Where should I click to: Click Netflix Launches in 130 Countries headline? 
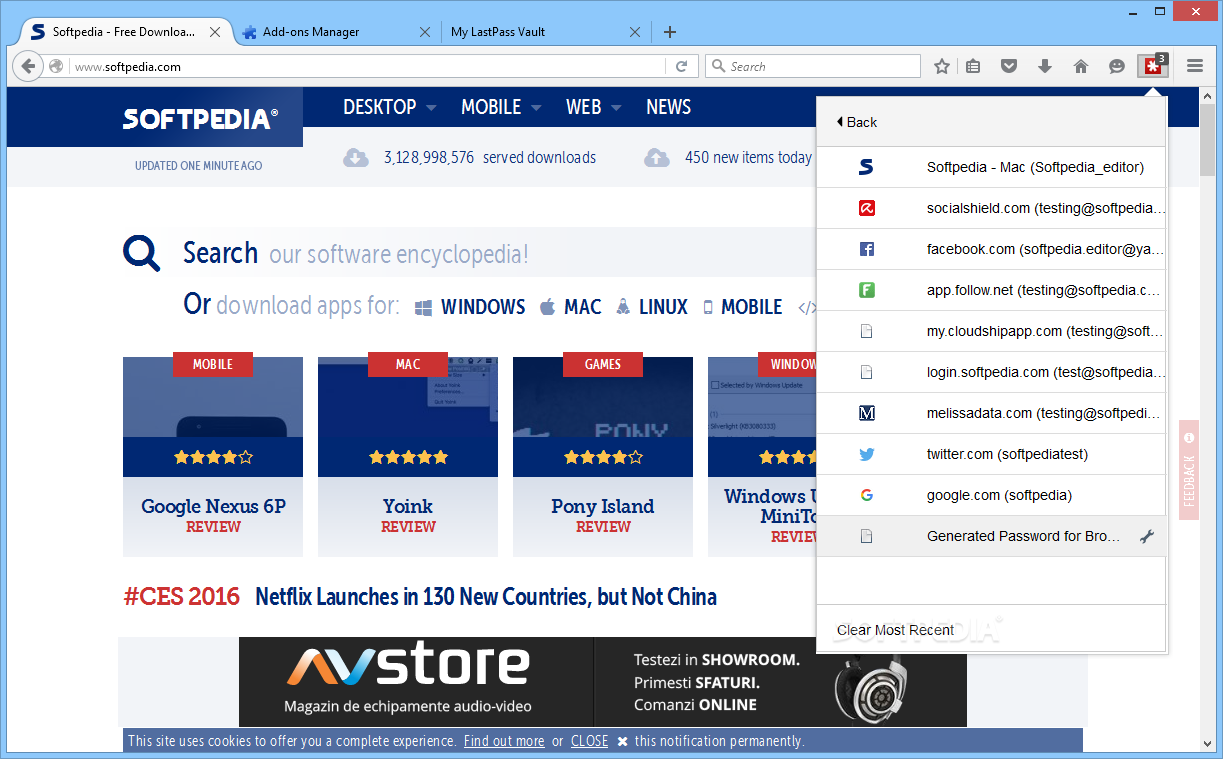click(486, 597)
